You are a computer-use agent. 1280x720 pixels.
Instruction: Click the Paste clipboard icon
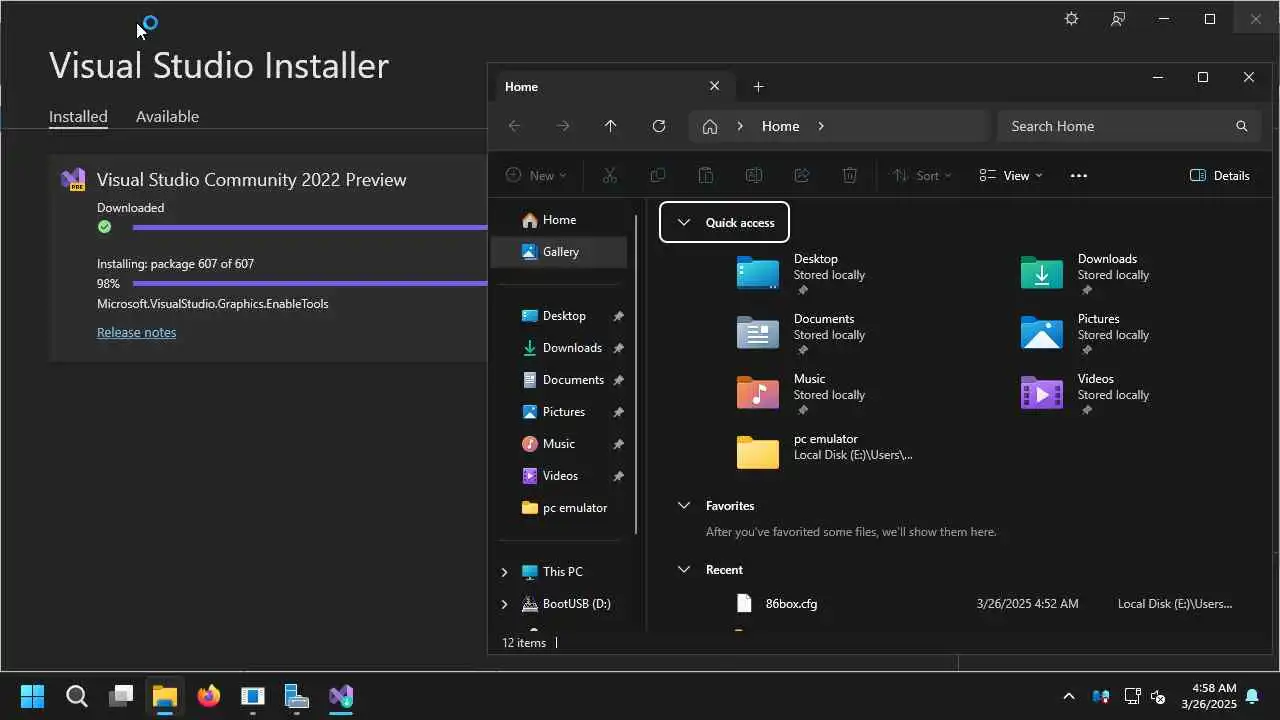tap(705, 175)
